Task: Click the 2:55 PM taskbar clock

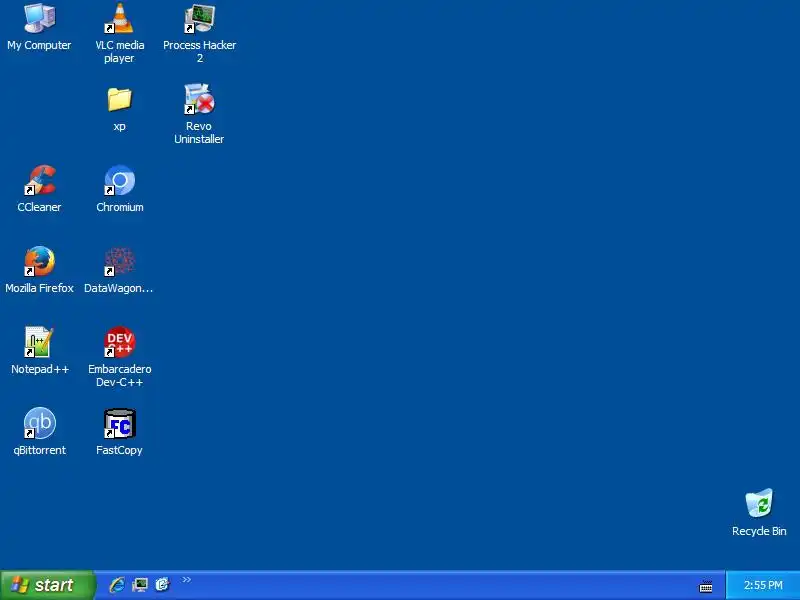Action: click(763, 585)
